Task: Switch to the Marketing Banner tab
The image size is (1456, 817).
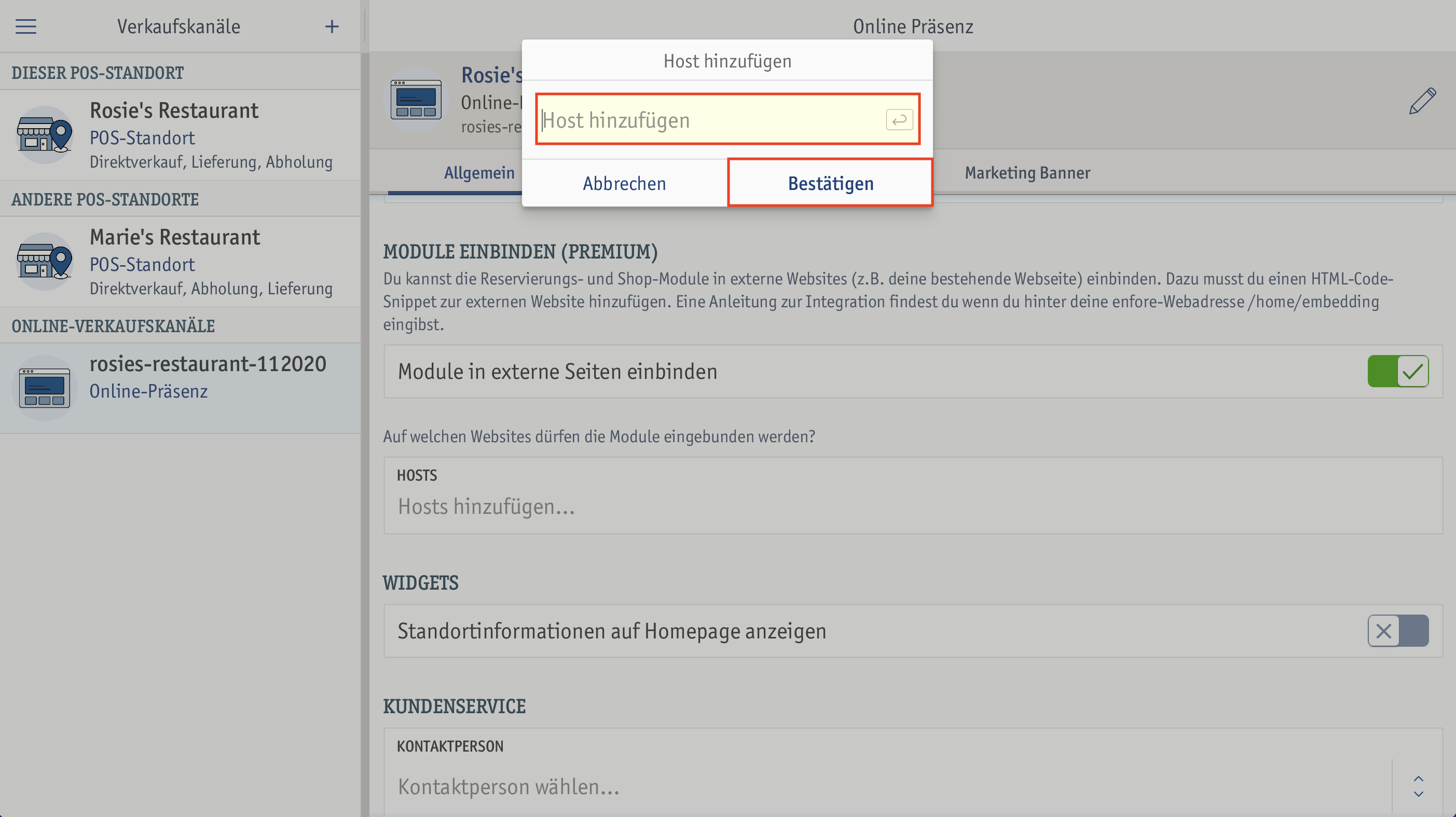Action: pyautogui.click(x=1027, y=172)
